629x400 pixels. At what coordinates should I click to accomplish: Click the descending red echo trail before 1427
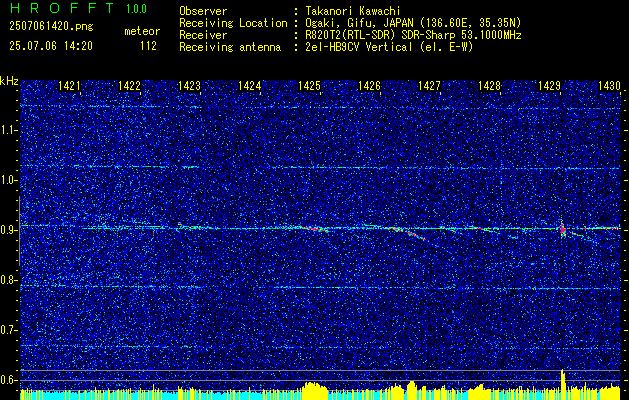[406, 233]
